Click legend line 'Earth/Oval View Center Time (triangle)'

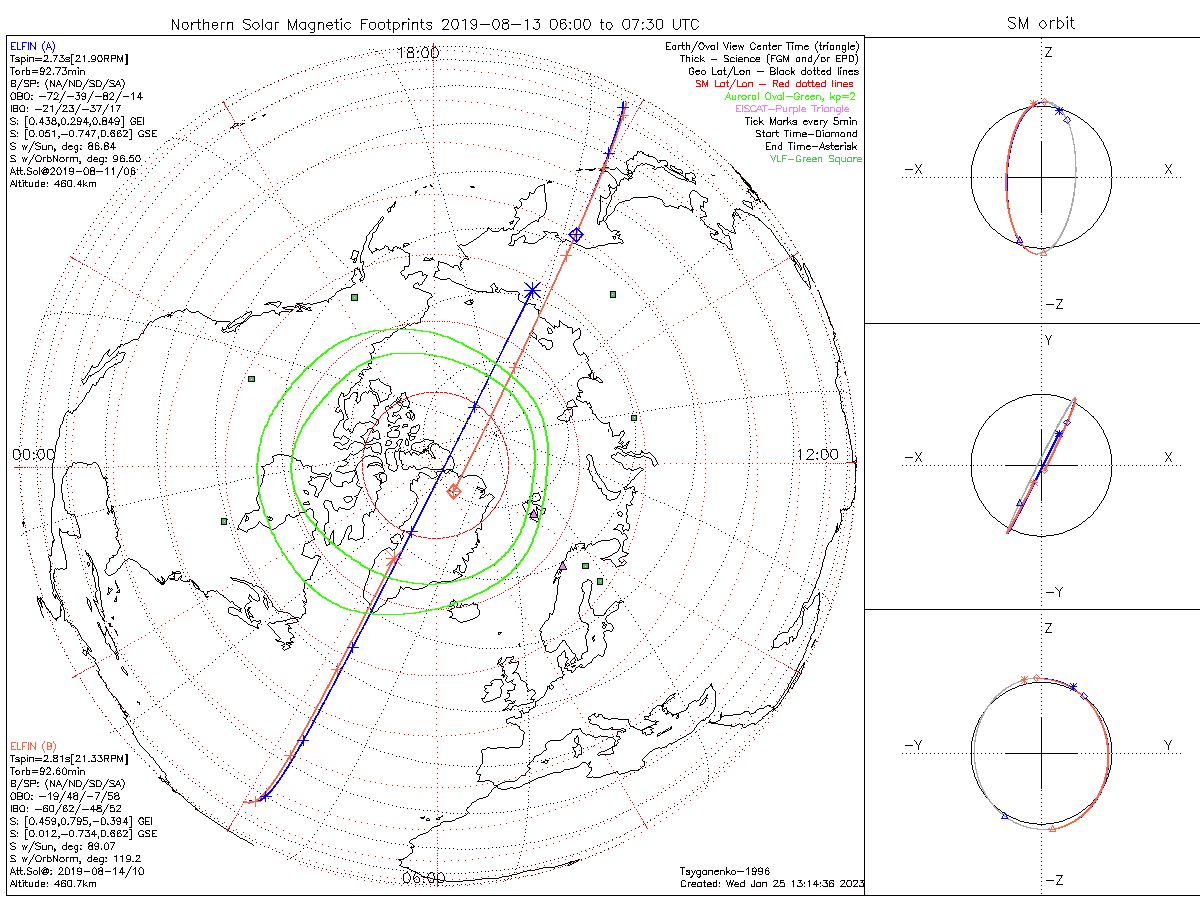pyautogui.click(x=761, y=47)
